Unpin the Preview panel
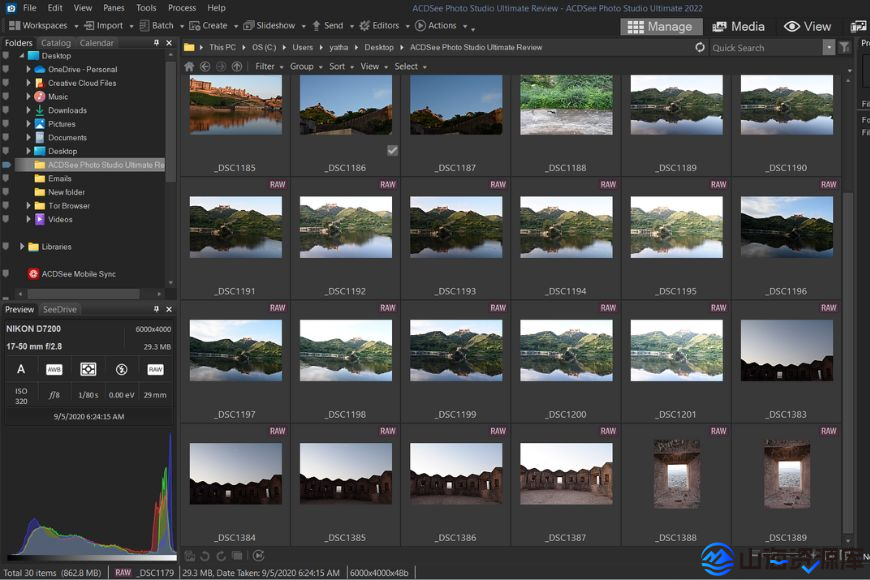This screenshot has width=870, height=580. point(156,309)
